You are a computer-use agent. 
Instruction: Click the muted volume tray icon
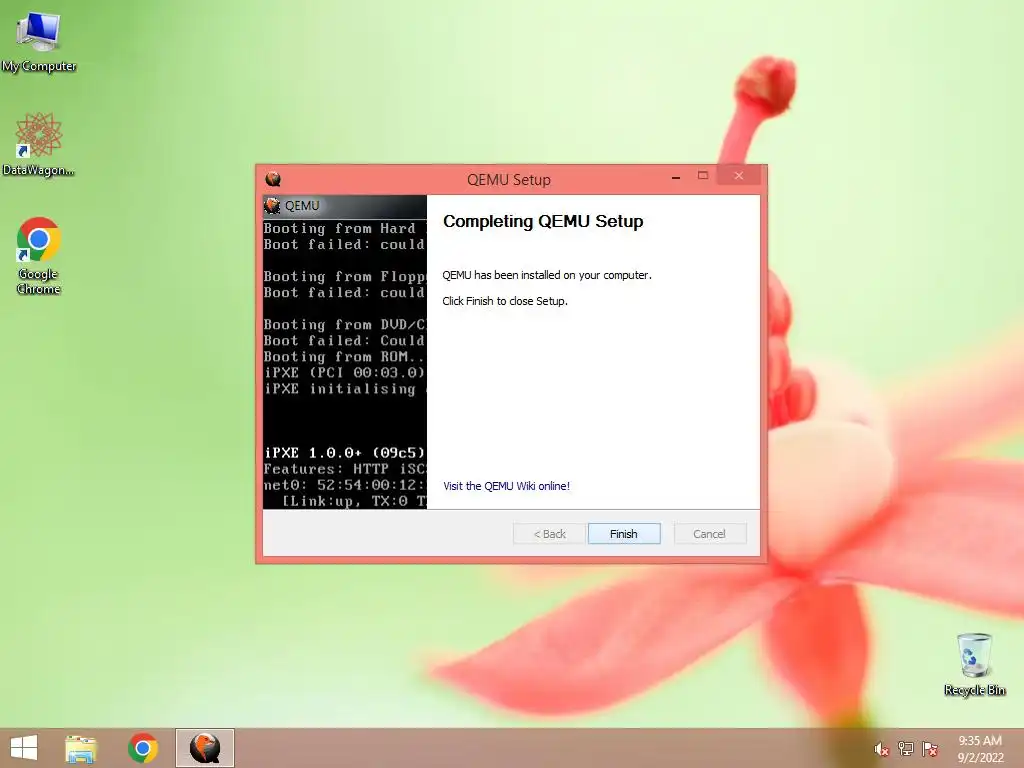[881, 749]
